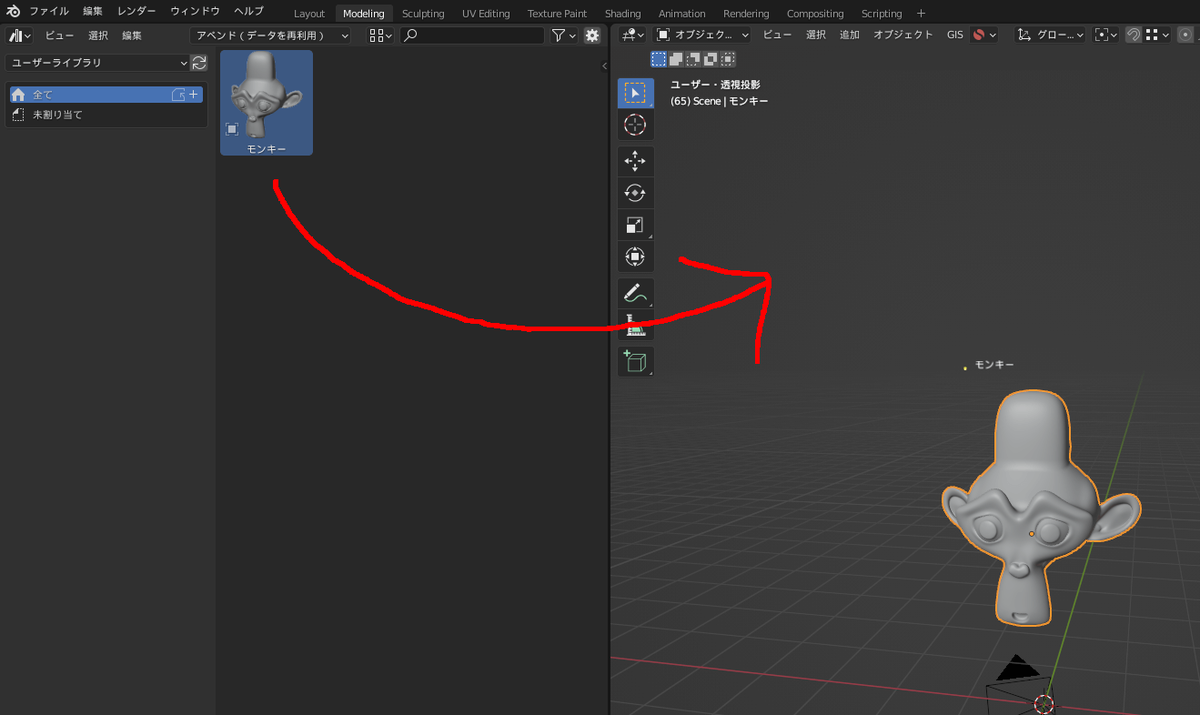Open the ユーザーライブラリ library dropdown

[x=98, y=63]
